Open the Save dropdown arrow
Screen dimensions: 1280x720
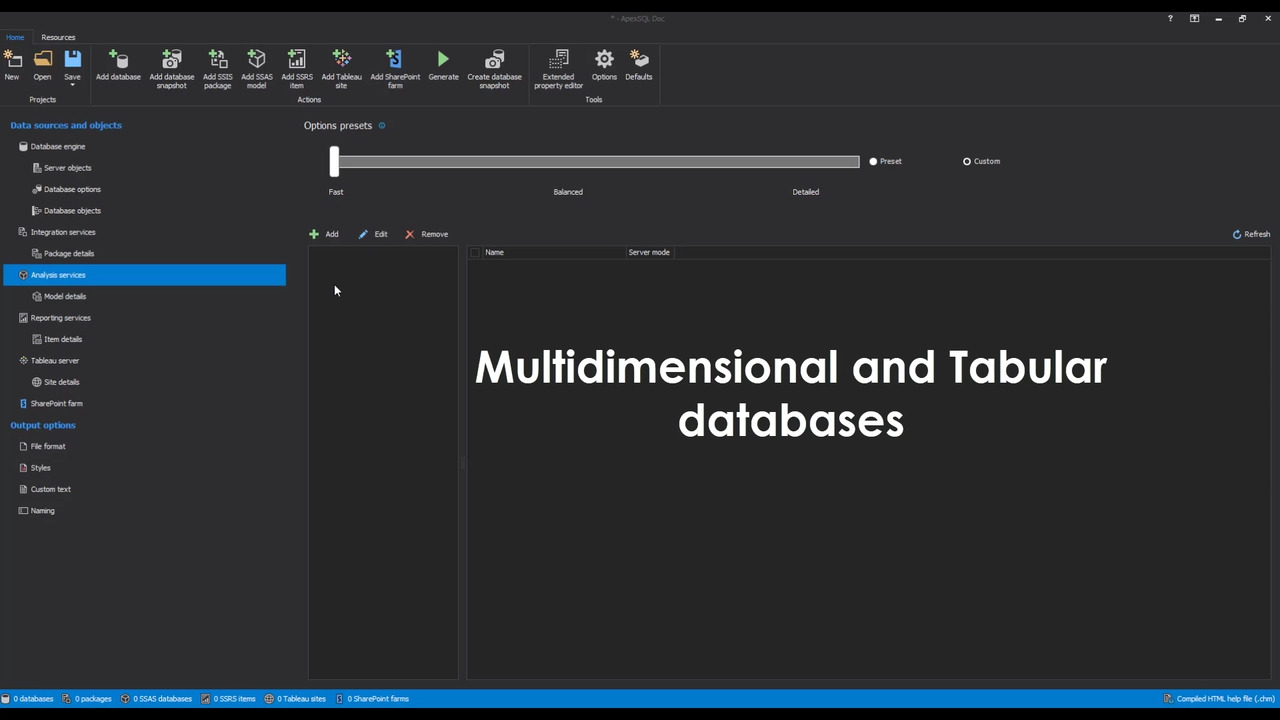point(72,85)
